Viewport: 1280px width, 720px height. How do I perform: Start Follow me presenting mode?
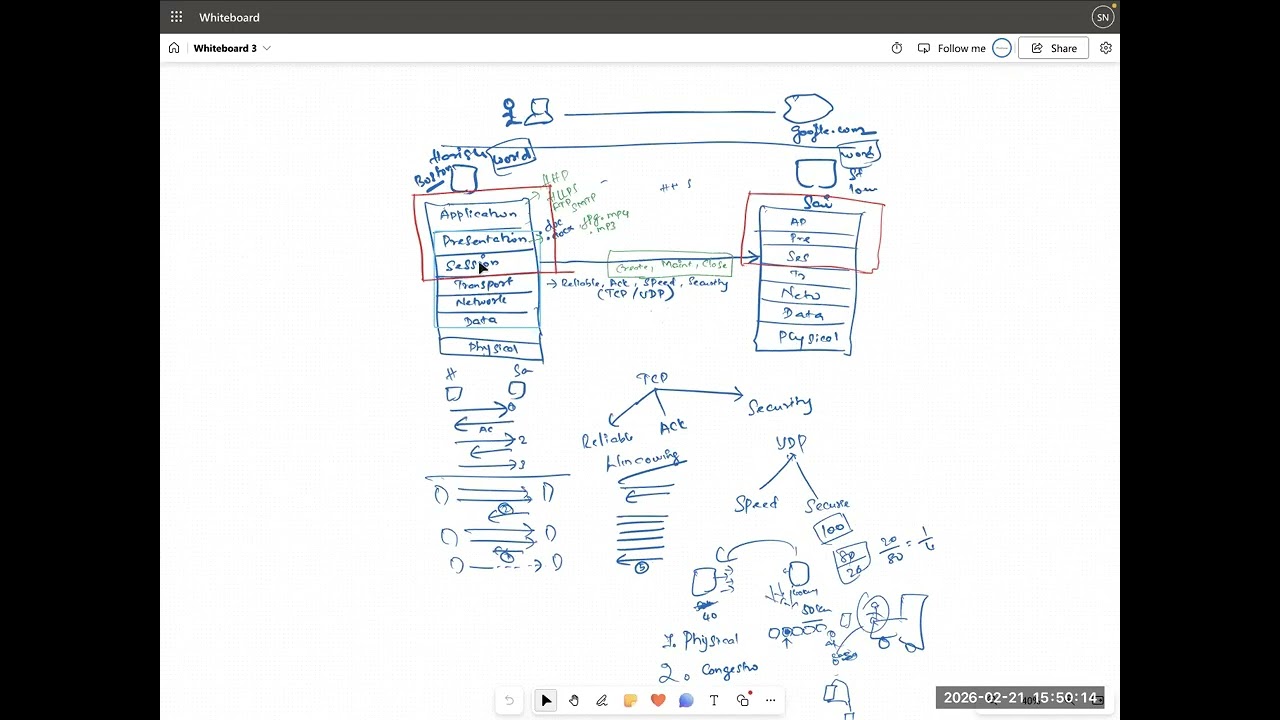coord(952,48)
